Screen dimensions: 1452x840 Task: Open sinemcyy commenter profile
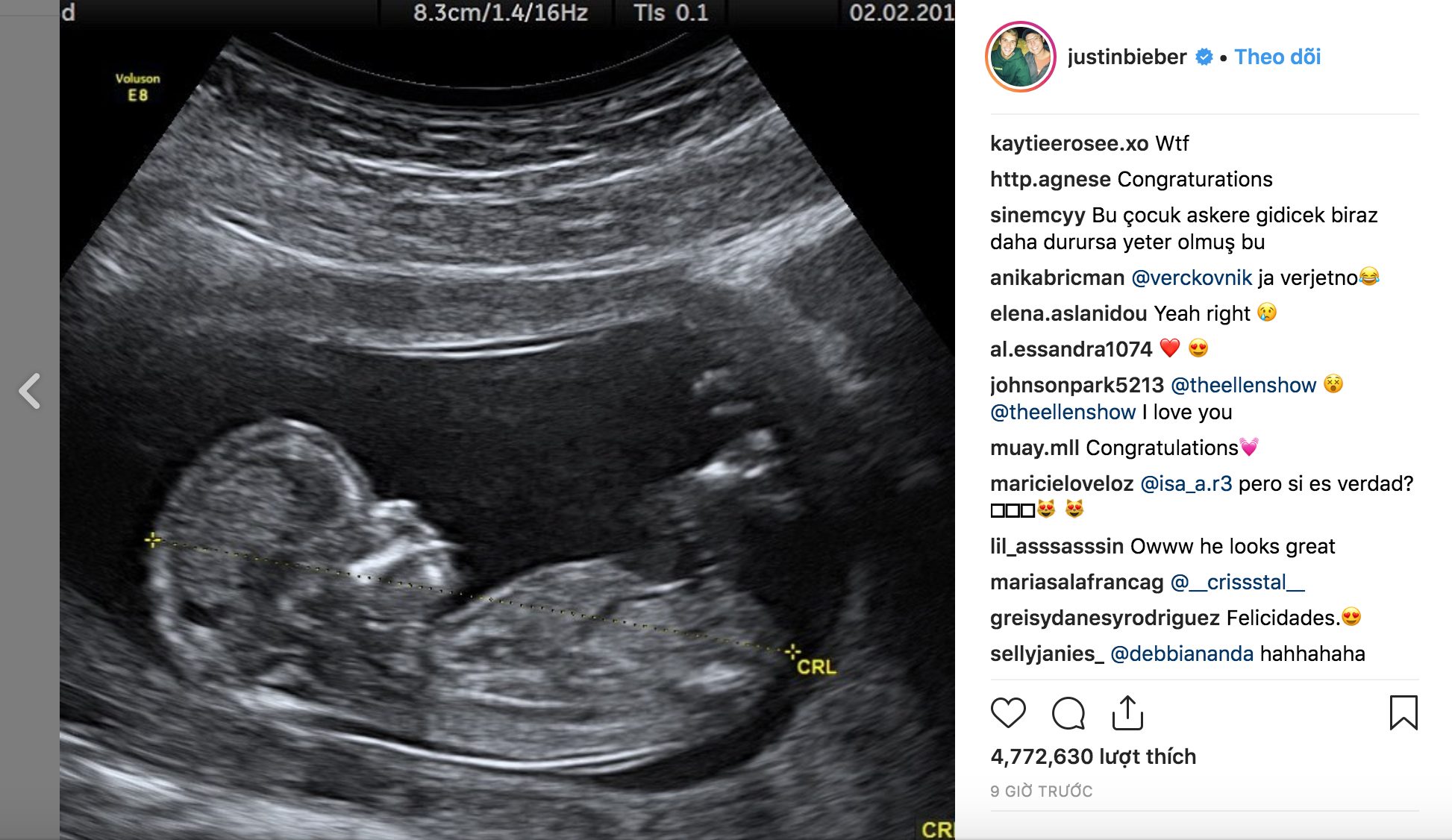point(1038,215)
